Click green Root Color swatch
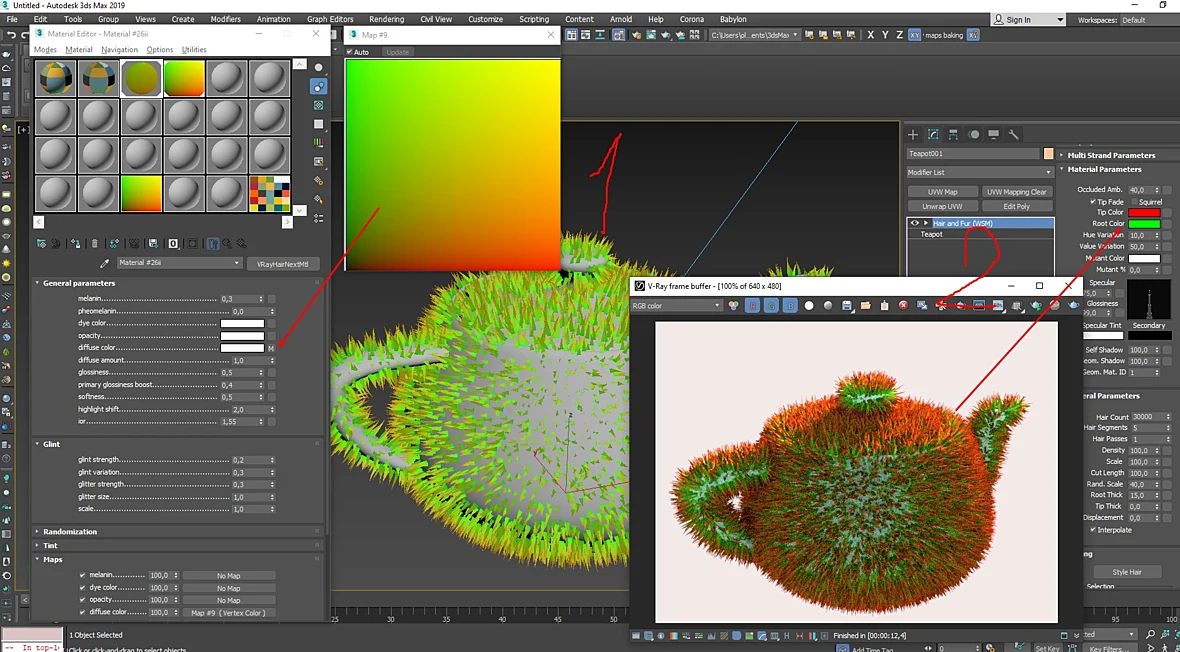Image resolution: width=1180 pixels, height=652 pixels. 1144,224
